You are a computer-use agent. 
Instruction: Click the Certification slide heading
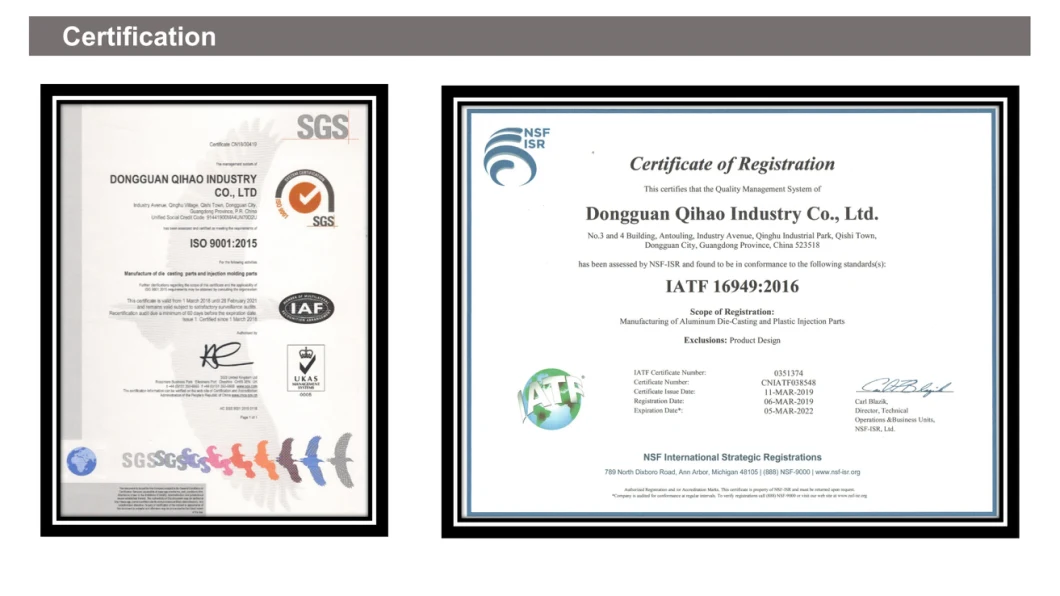139,36
